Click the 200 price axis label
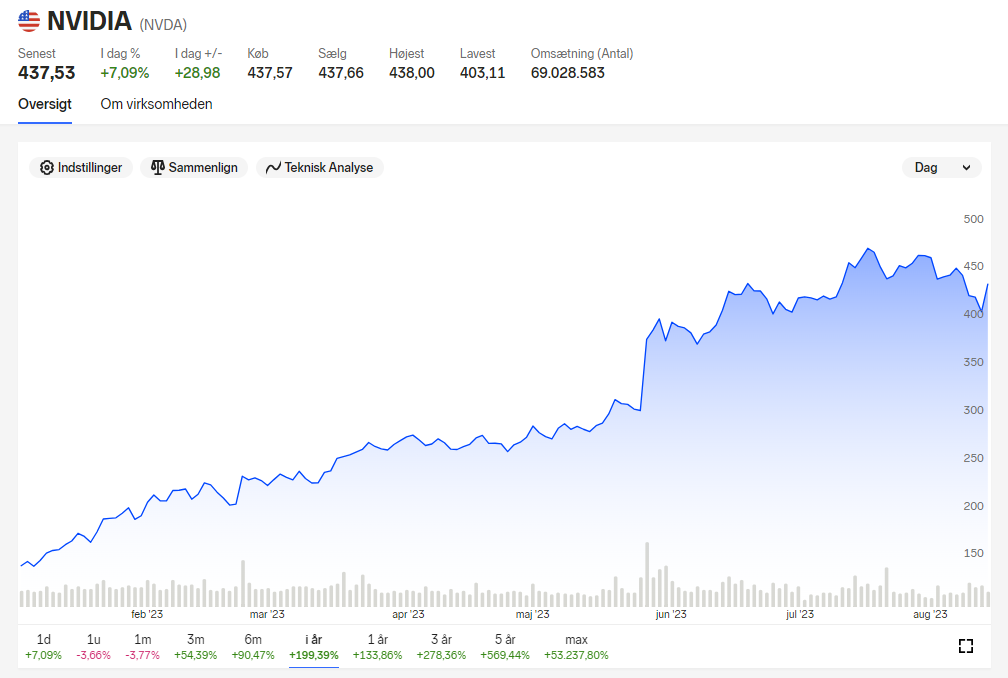This screenshot has height=678, width=1008. tap(973, 506)
